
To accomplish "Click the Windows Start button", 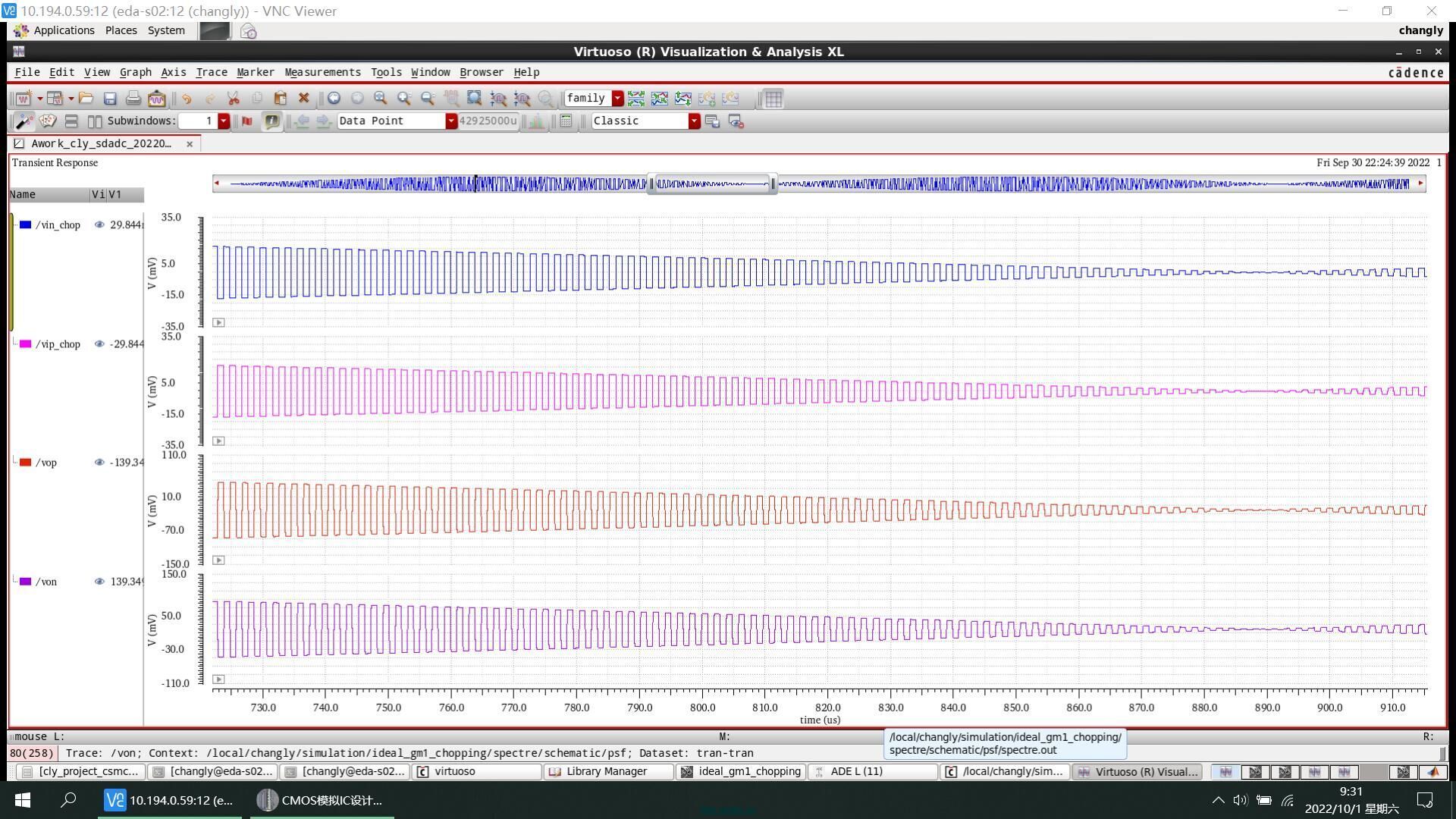I will (x=23, y=801).
